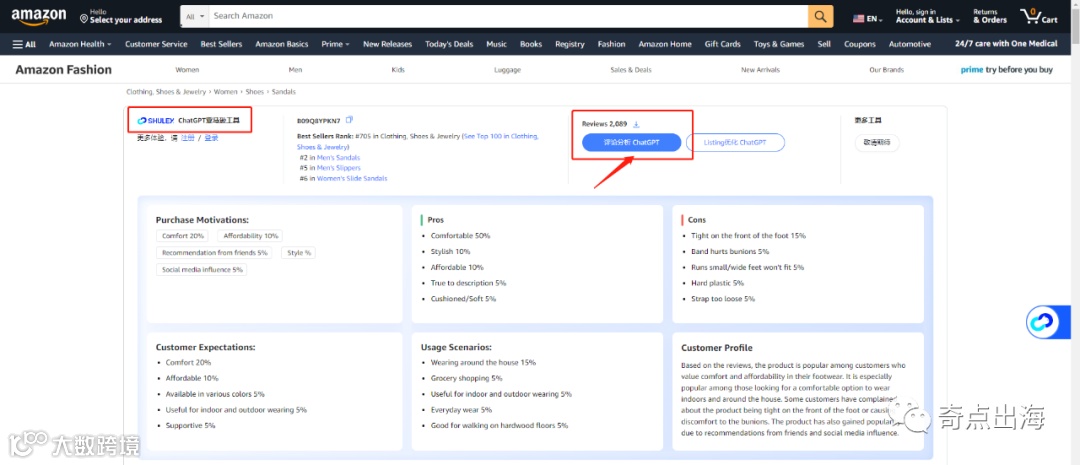
Task: Click Clothing, Shoes & Jewelry breadcrumb
Action: click(166, 92)
